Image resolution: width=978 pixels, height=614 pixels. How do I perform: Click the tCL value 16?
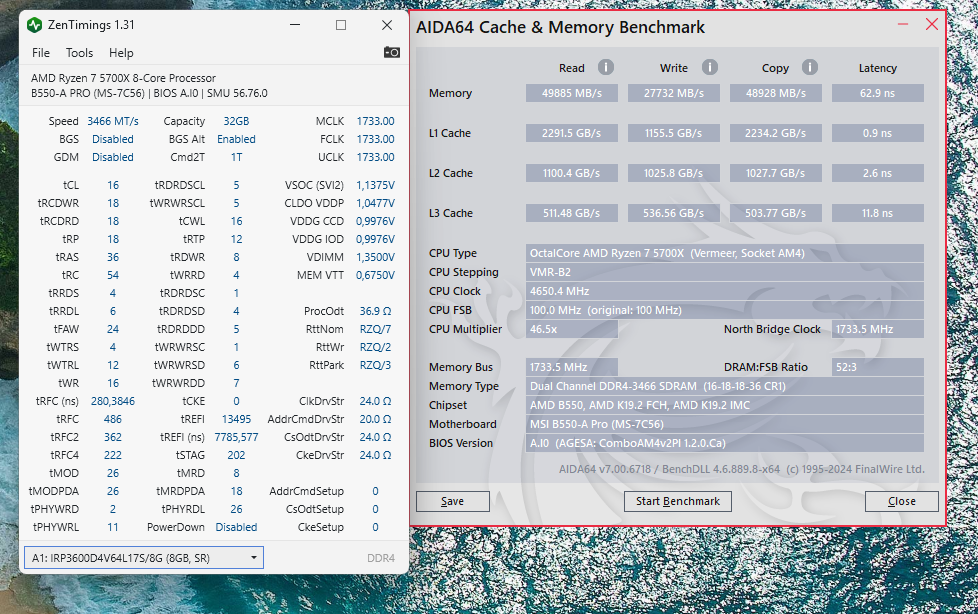(x=113, y=185)
